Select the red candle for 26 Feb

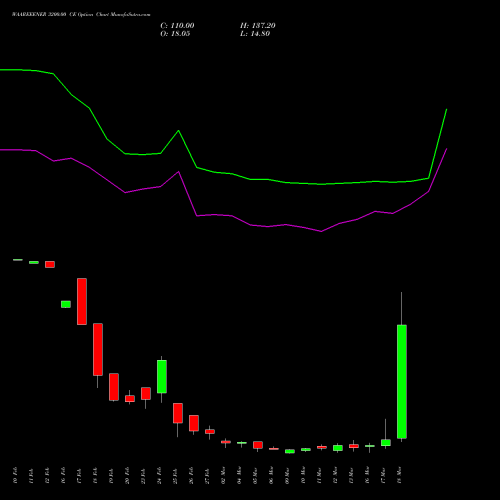pos(194,423)
